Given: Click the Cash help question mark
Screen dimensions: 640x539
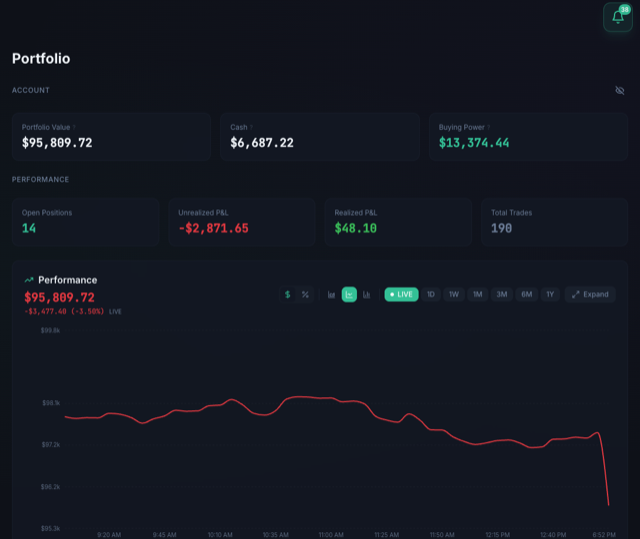Looking at the screenshot, I should 251,127.
